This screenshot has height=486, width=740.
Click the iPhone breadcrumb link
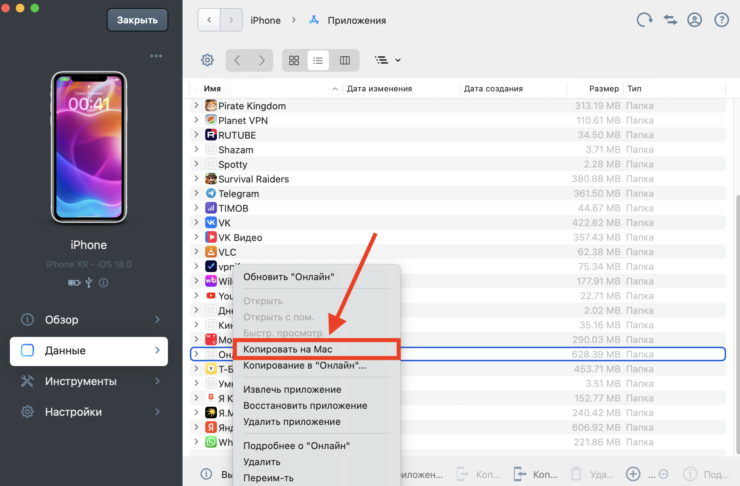pos(265,20)
